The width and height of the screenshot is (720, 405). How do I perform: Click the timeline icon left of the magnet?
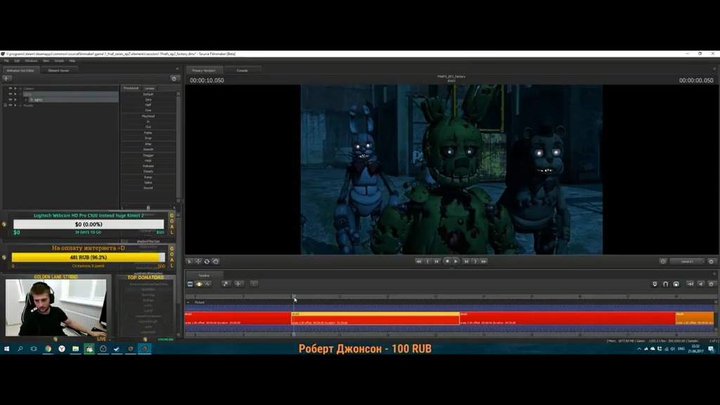[x=655, y=284]
